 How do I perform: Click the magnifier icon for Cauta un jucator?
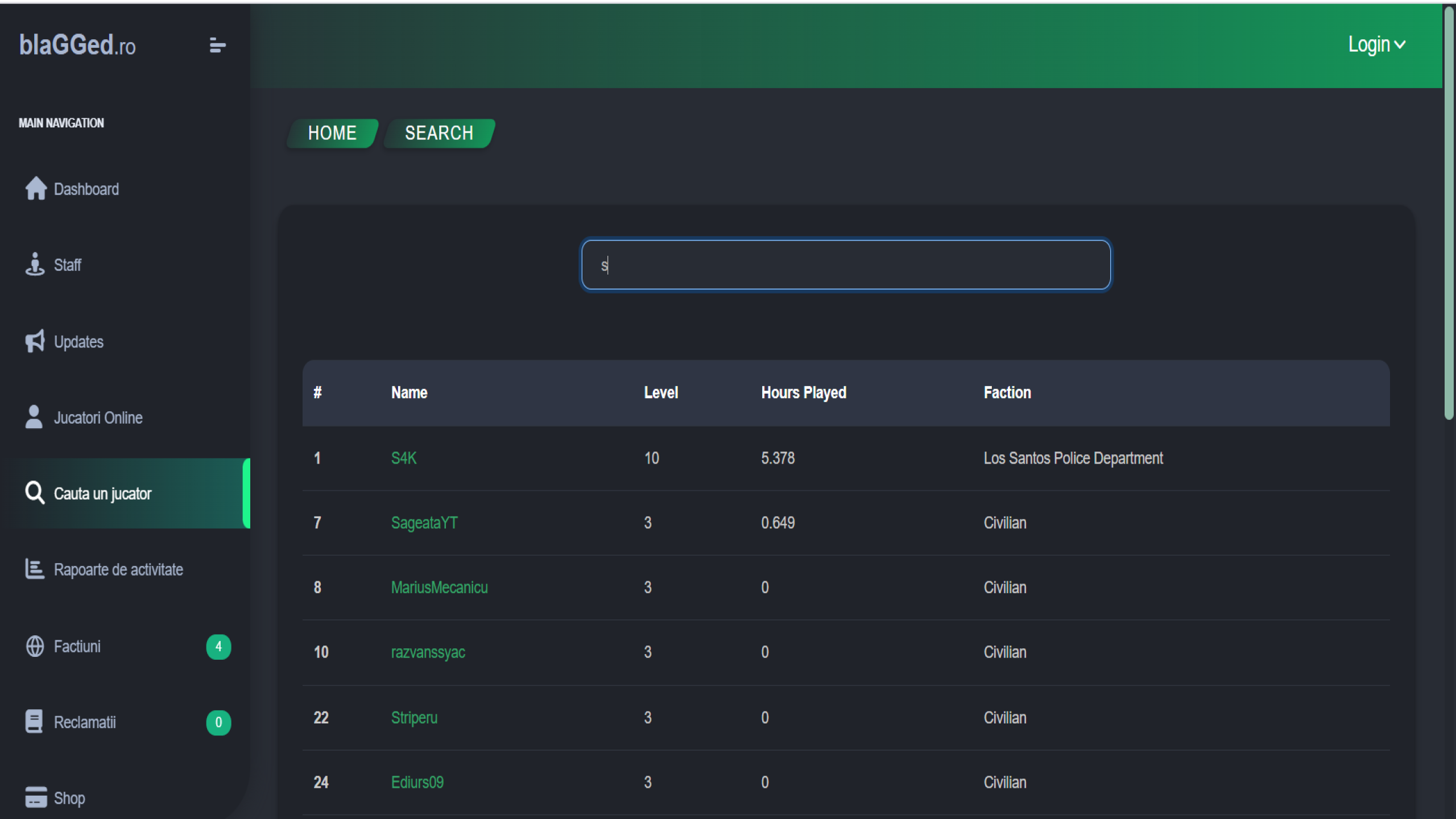pos(35,493)
